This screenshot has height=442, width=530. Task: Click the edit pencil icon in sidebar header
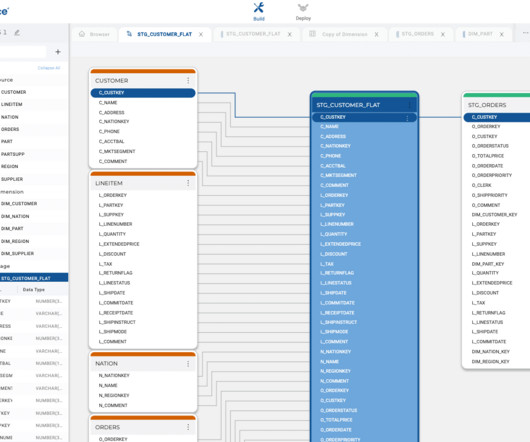17,33
